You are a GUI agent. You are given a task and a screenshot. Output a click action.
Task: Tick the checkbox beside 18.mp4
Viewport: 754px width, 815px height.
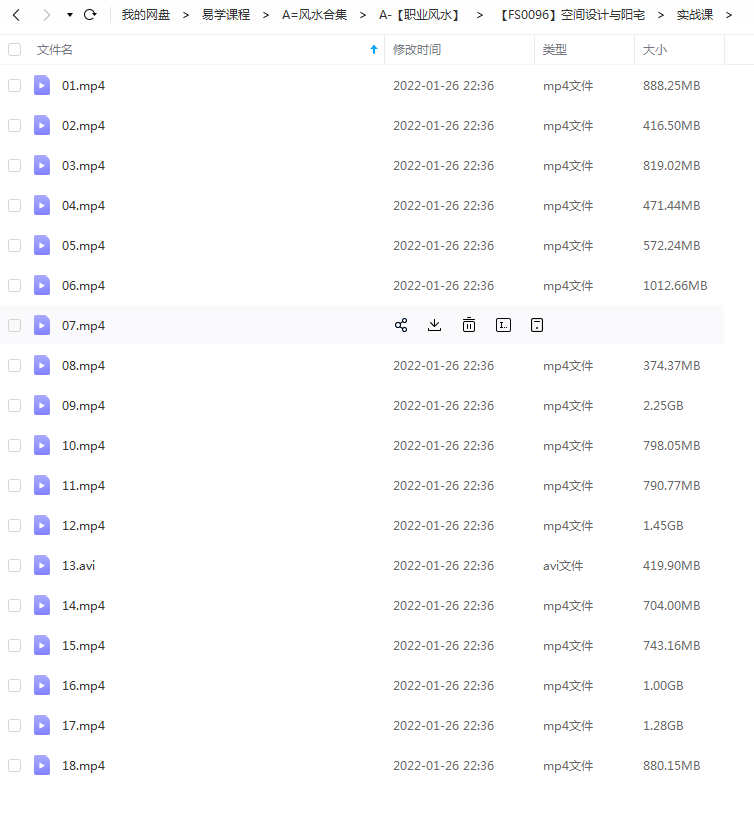(14, 766)
